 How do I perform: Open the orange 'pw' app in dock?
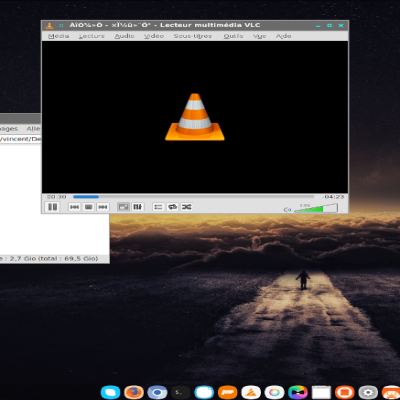pos(227,392)
